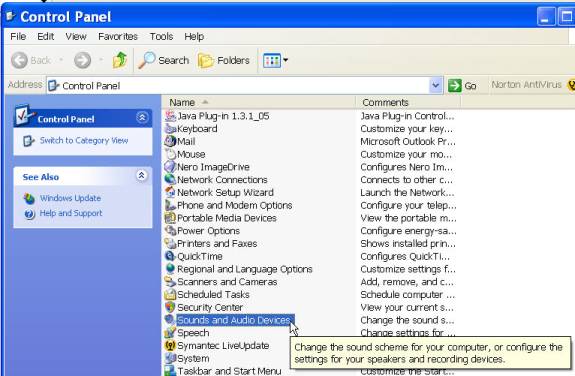Image resolution: width=575 pixels, height=376 pixels.
Task: Open the Symantec LiveUpdate icon
Action: pyautogui.click(x=170, y=346)
